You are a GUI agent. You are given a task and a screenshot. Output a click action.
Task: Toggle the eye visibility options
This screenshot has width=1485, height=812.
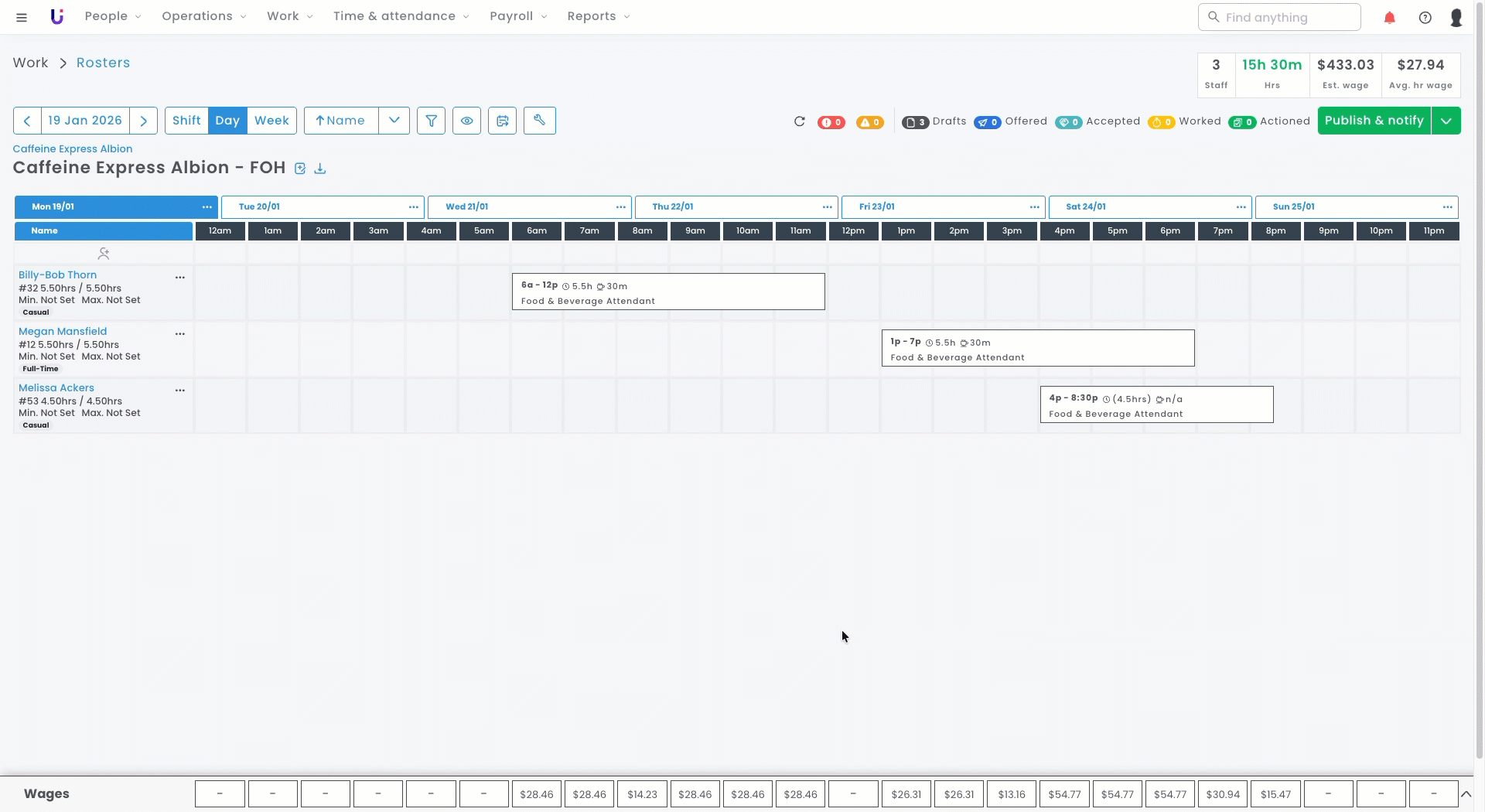pos(466,121)
